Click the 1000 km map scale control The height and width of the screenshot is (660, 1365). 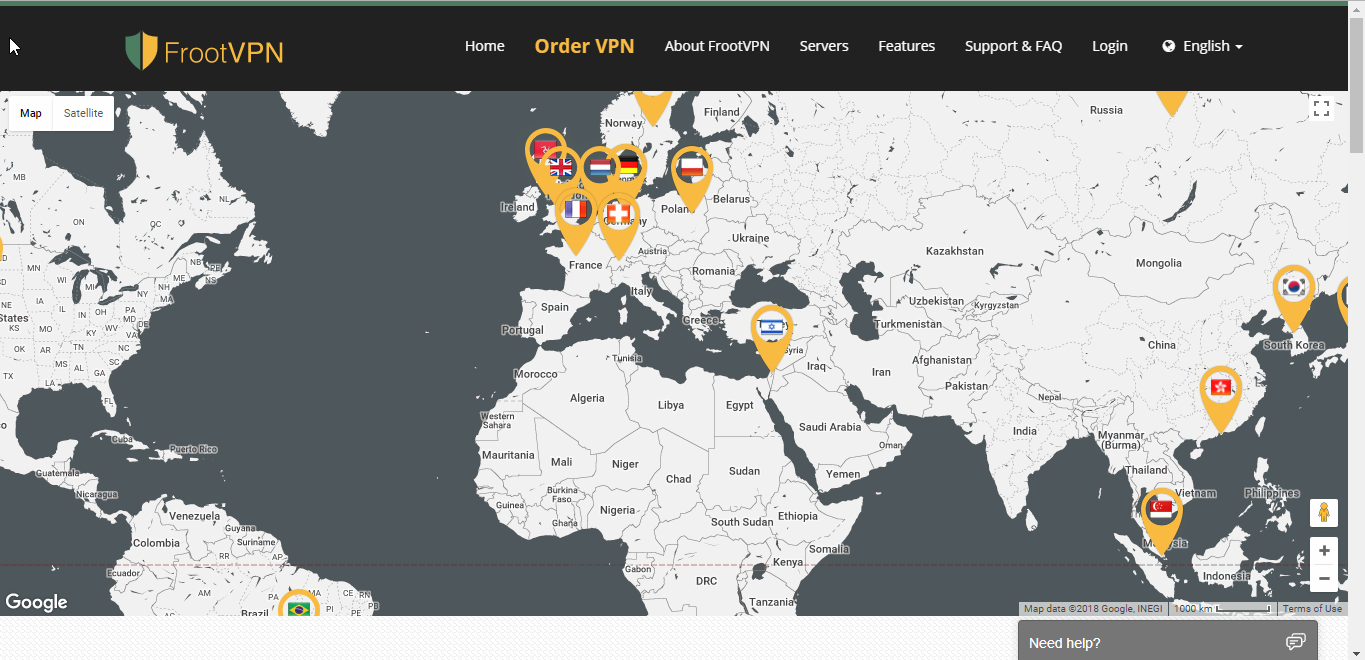click(1222, 609)
